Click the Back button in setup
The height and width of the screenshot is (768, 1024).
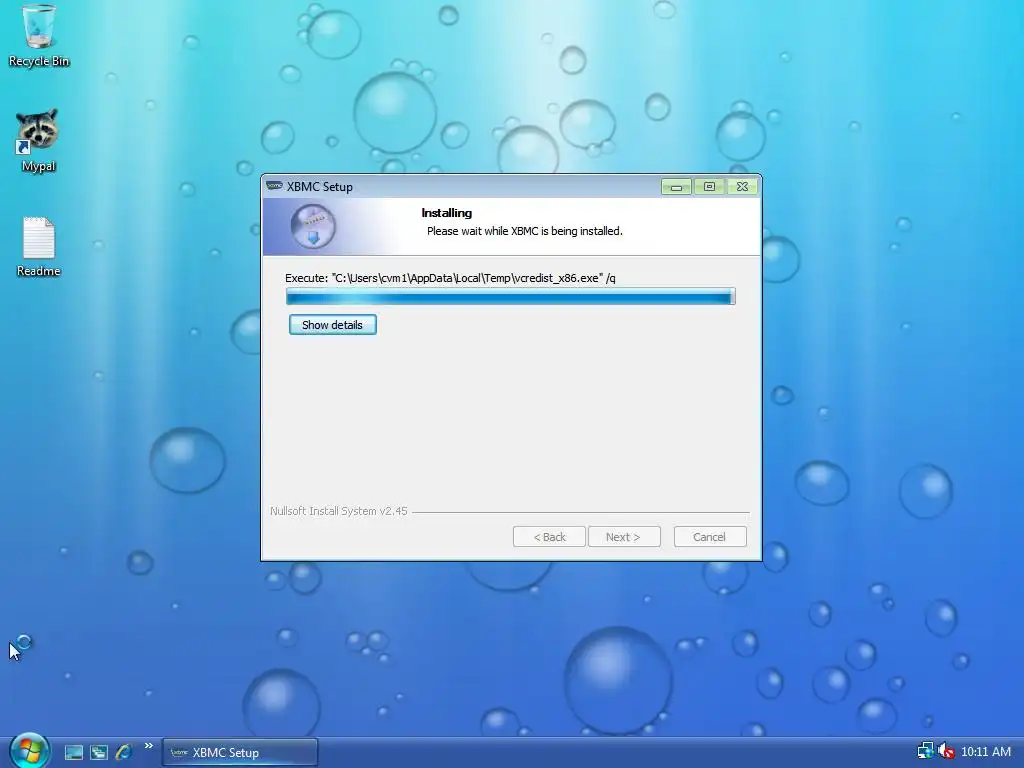[x=549, y=537]
